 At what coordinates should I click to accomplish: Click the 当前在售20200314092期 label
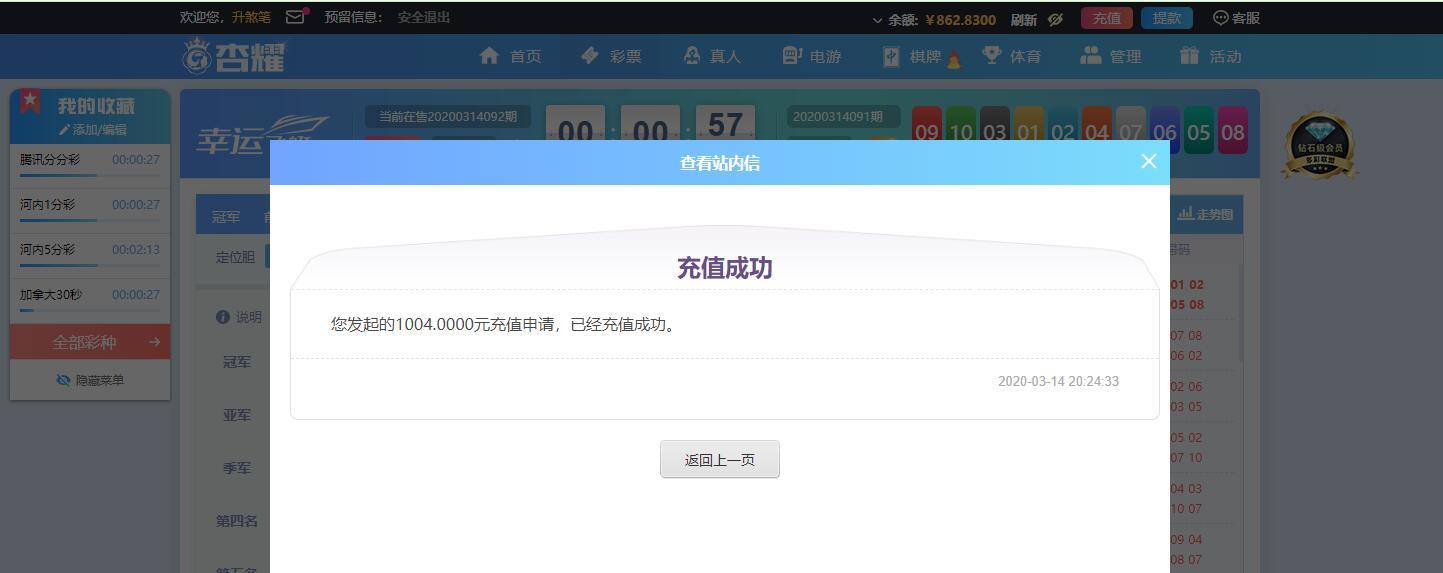pos(448,116)
